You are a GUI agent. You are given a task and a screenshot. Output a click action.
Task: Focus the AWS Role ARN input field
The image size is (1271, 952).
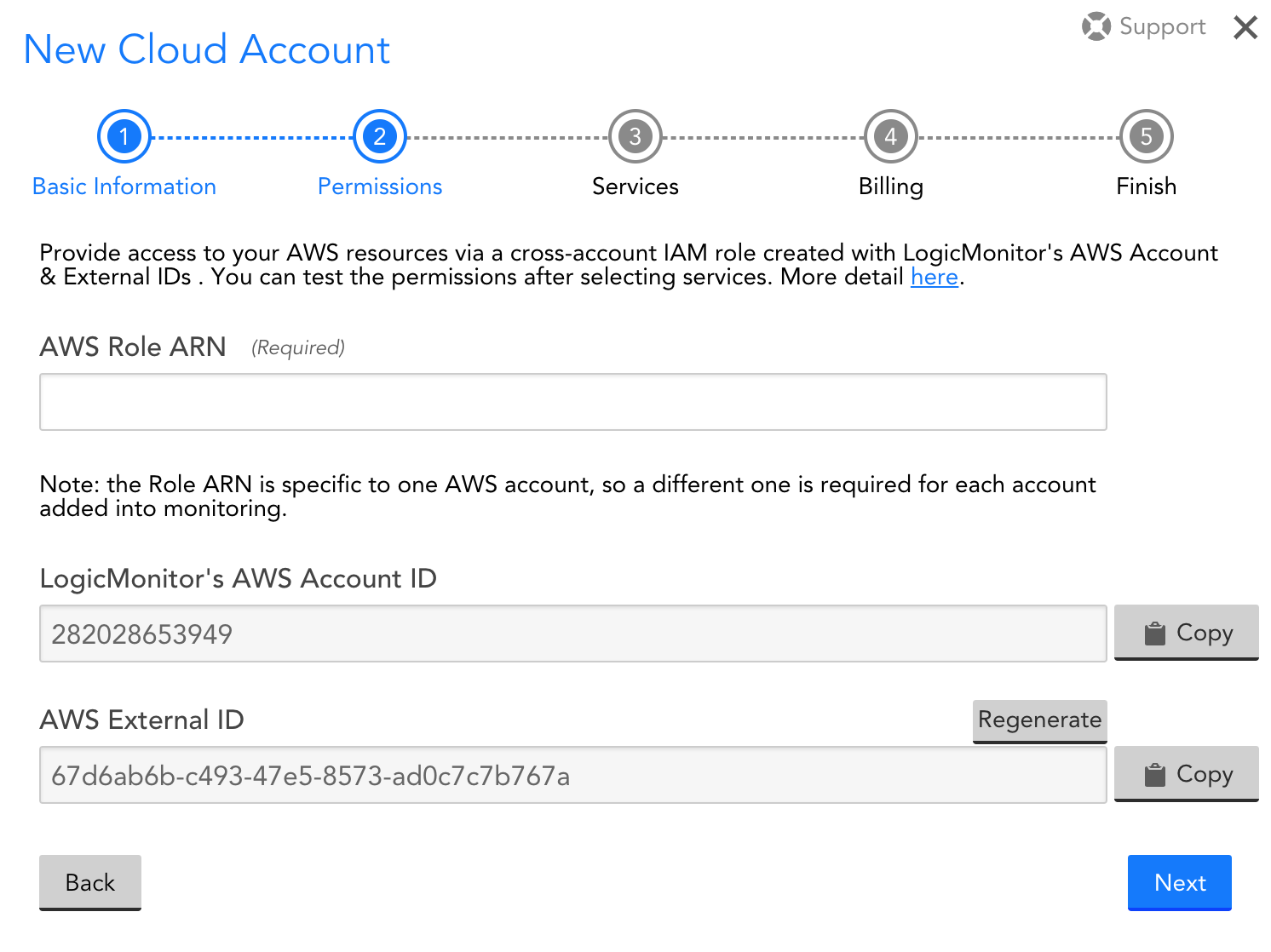(573, 402)
